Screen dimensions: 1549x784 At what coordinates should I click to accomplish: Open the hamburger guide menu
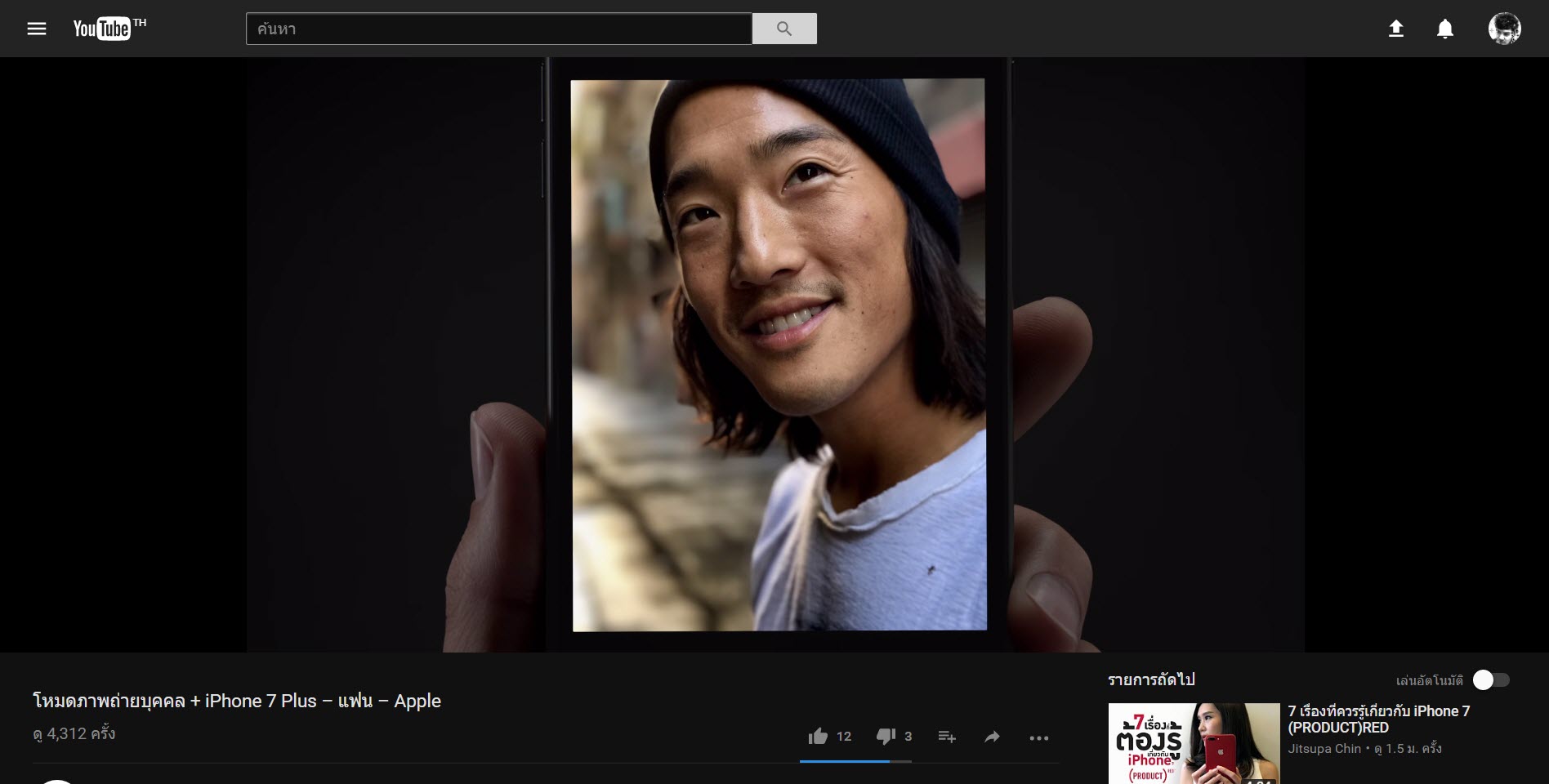click(37, 29)
